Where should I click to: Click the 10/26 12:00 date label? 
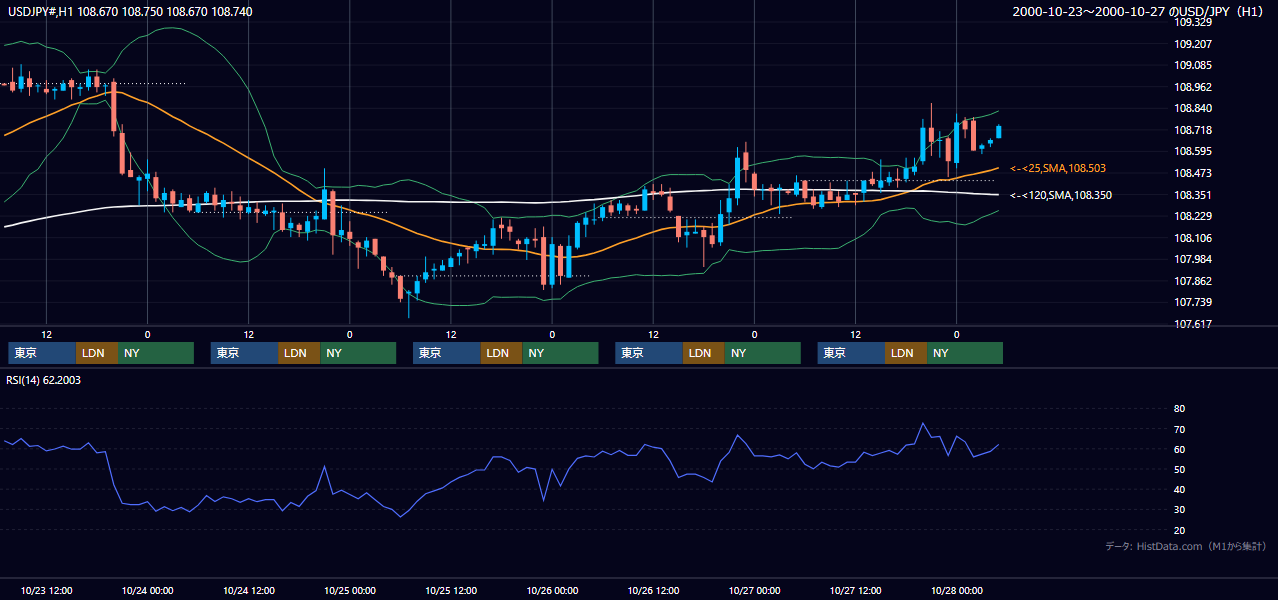[653, 590]
